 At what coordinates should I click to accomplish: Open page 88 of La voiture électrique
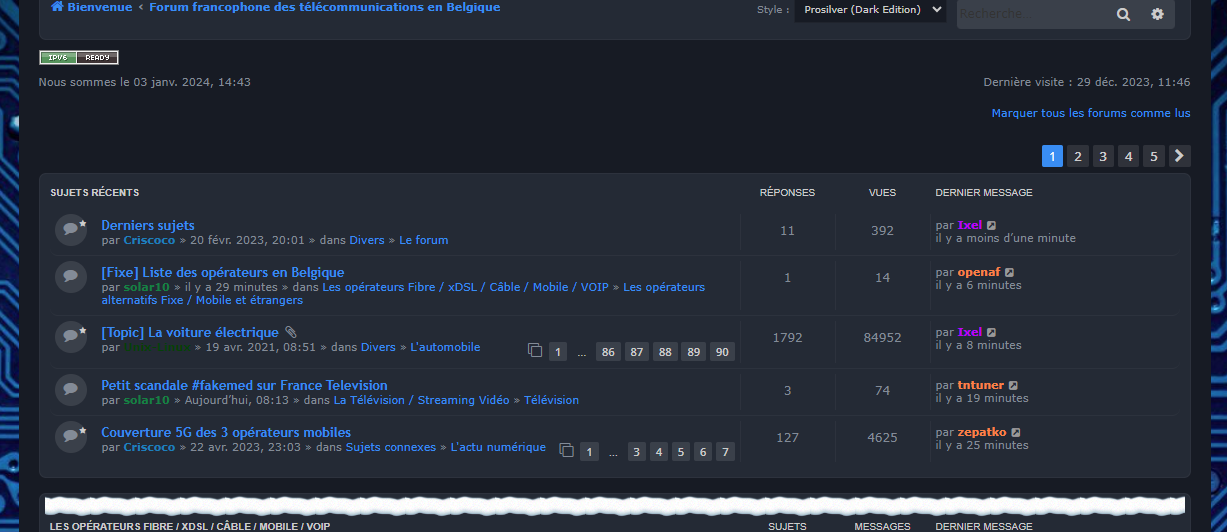665,351
